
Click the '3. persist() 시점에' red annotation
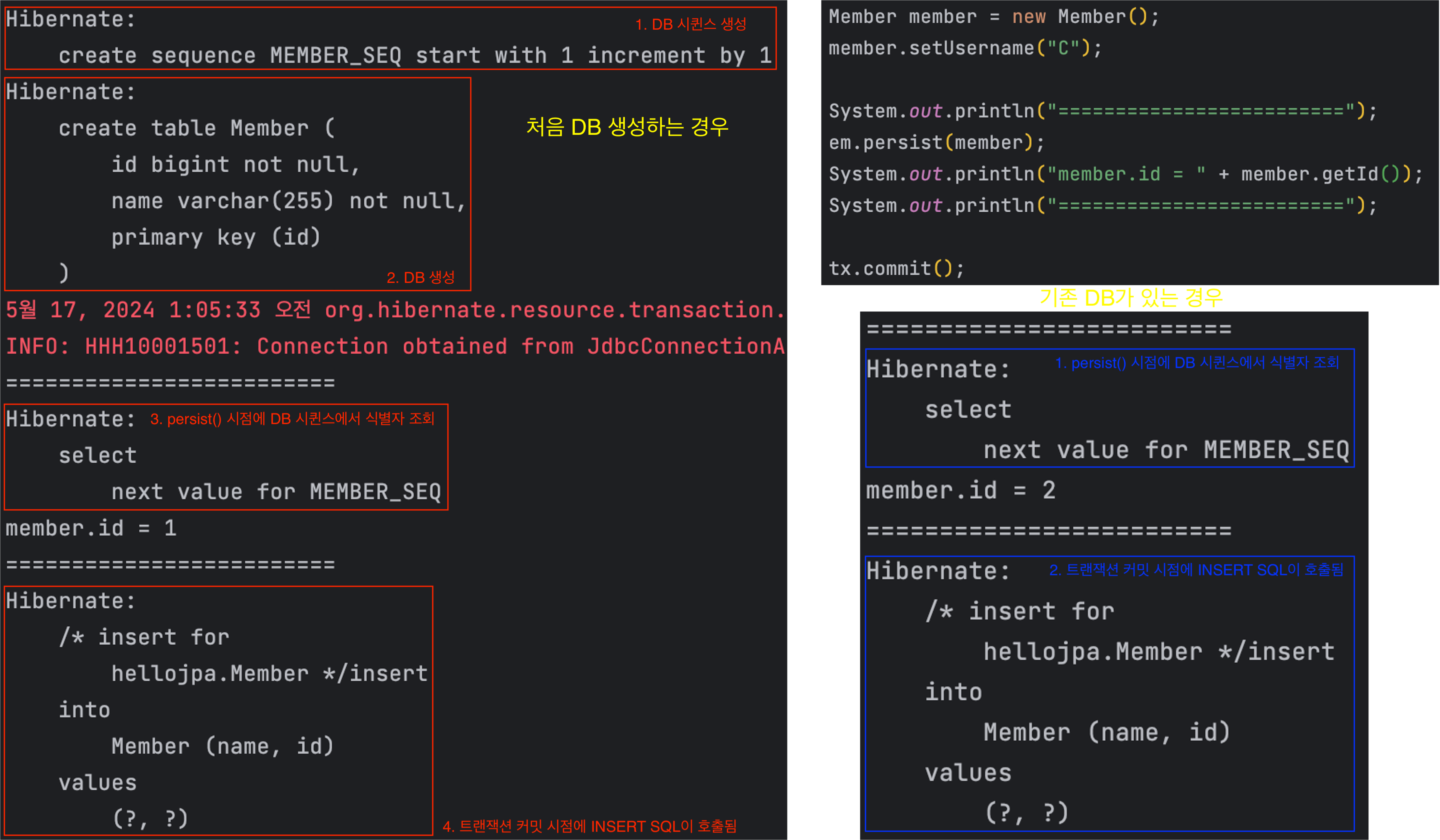(292, 419)
